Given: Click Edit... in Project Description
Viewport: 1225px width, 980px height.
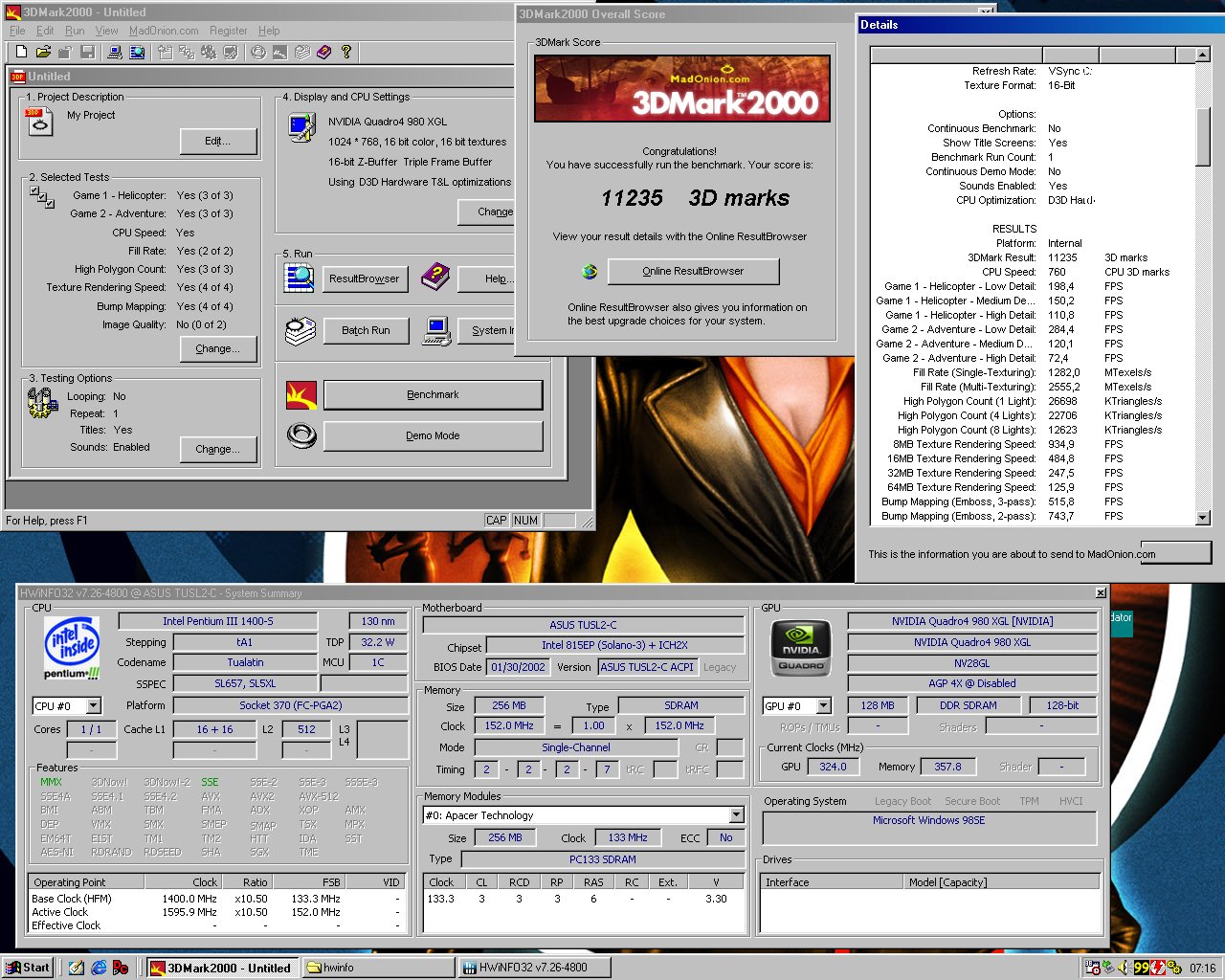Looking at the screenshot, I should 218,142.
